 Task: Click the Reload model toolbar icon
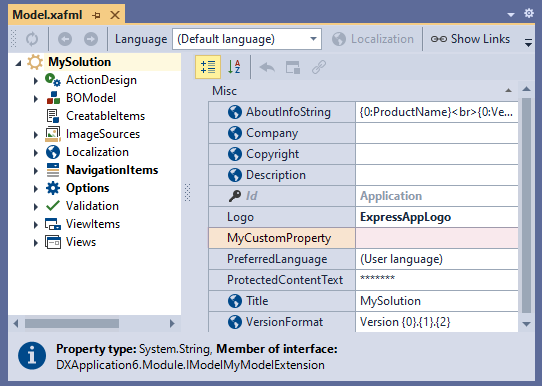[x=32, y=39]
